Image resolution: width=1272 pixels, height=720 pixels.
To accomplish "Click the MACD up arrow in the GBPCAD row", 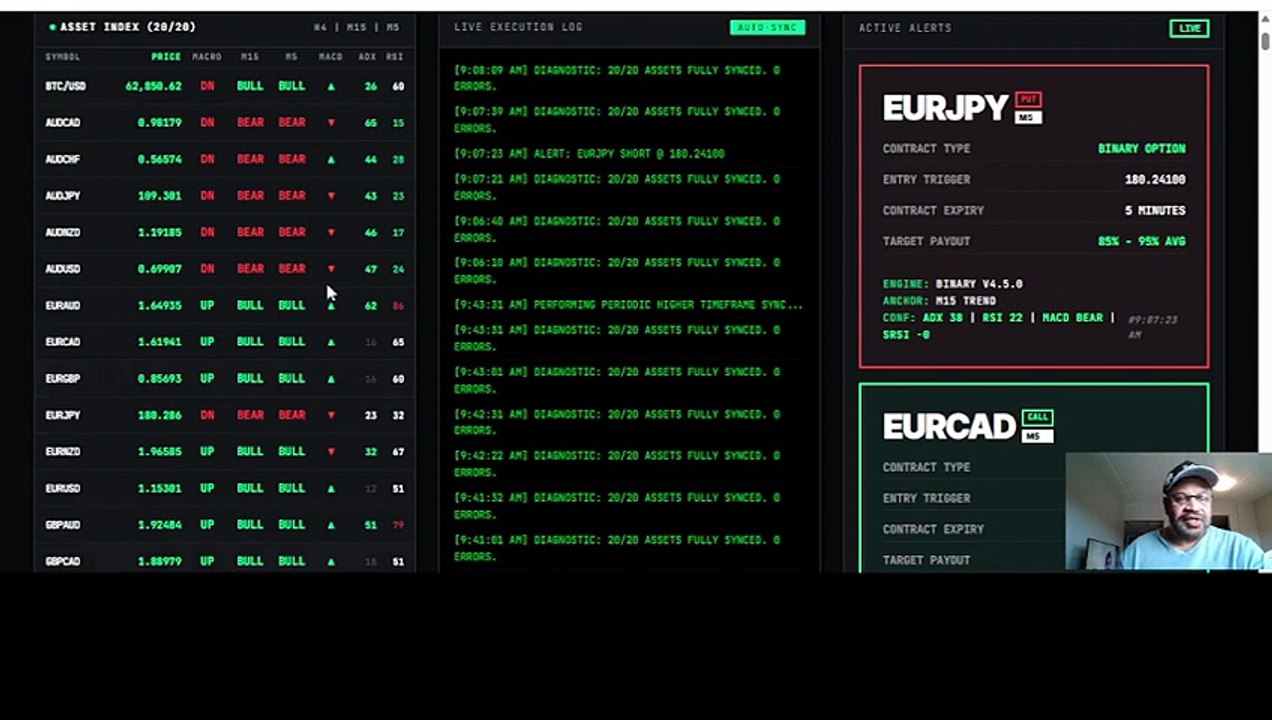I will pos(331,561).
